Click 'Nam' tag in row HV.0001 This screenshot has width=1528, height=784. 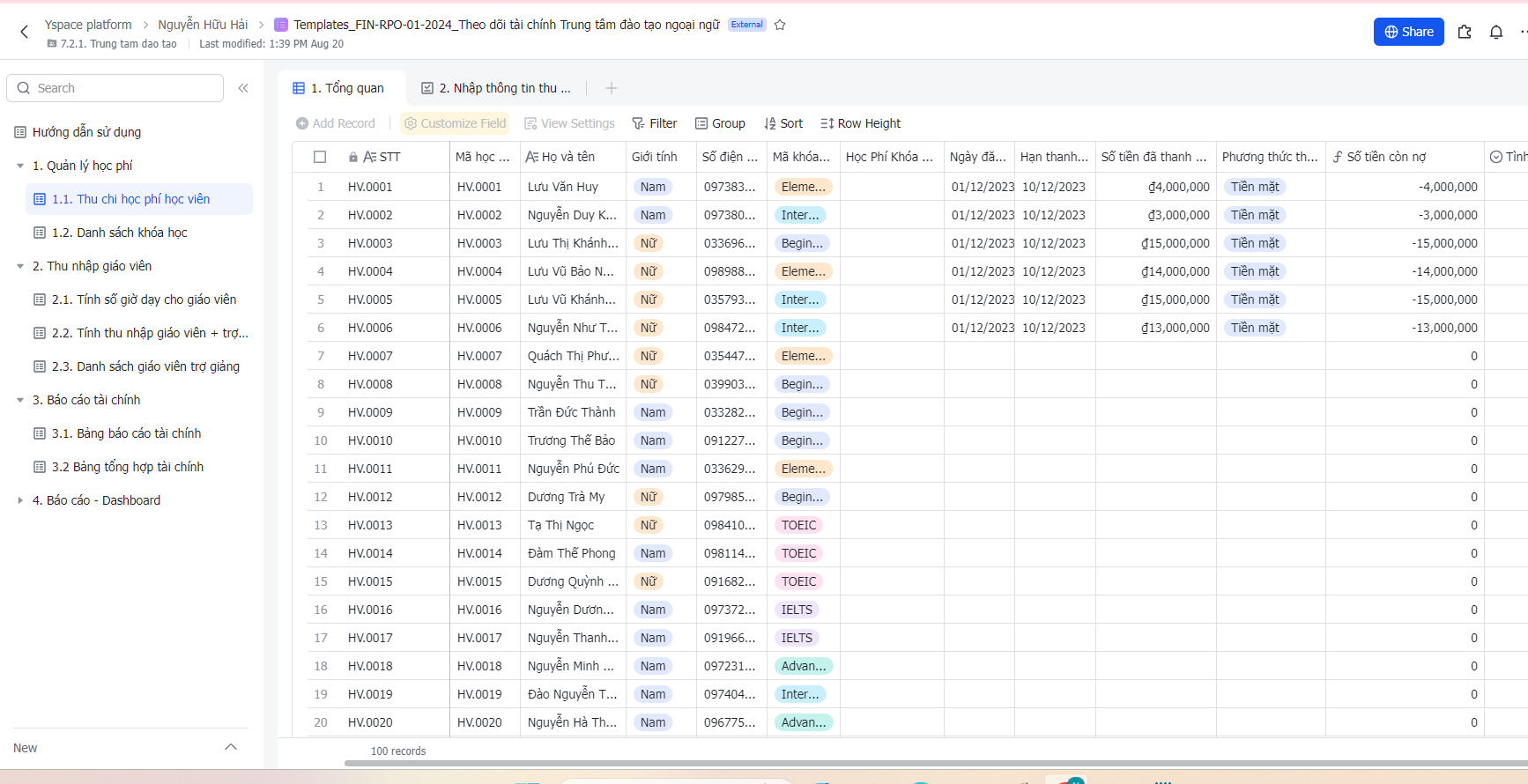(653, 187)
